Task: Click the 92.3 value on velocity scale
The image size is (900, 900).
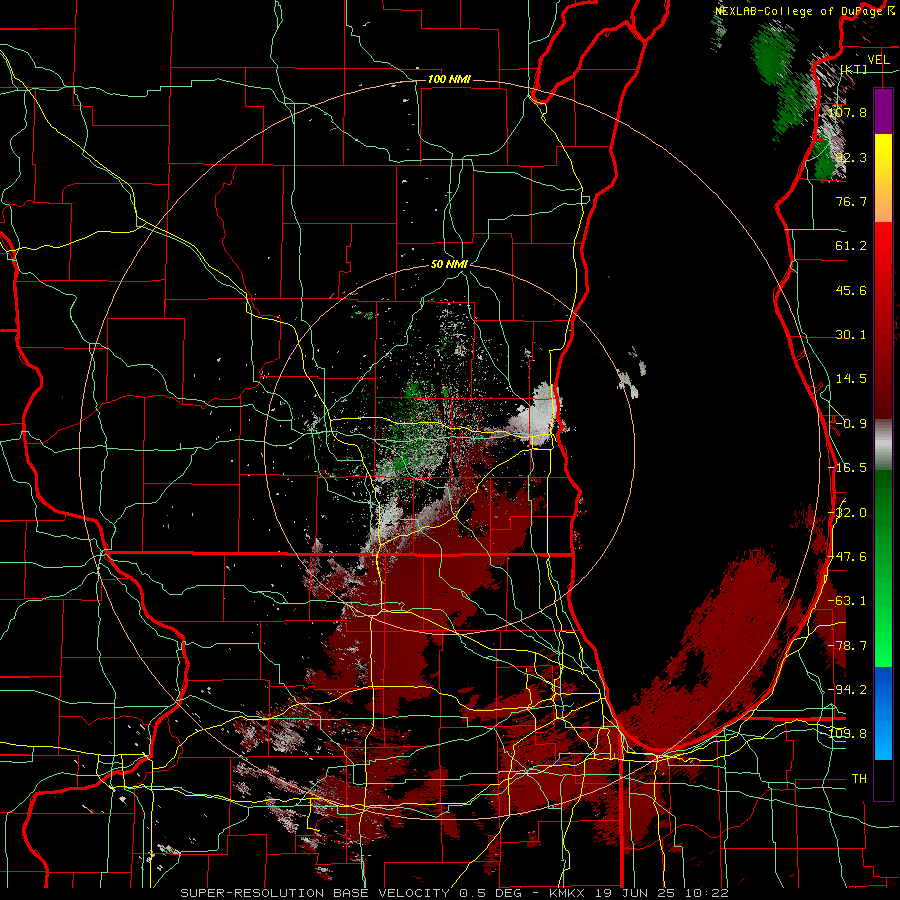Action: click(851, 157)
